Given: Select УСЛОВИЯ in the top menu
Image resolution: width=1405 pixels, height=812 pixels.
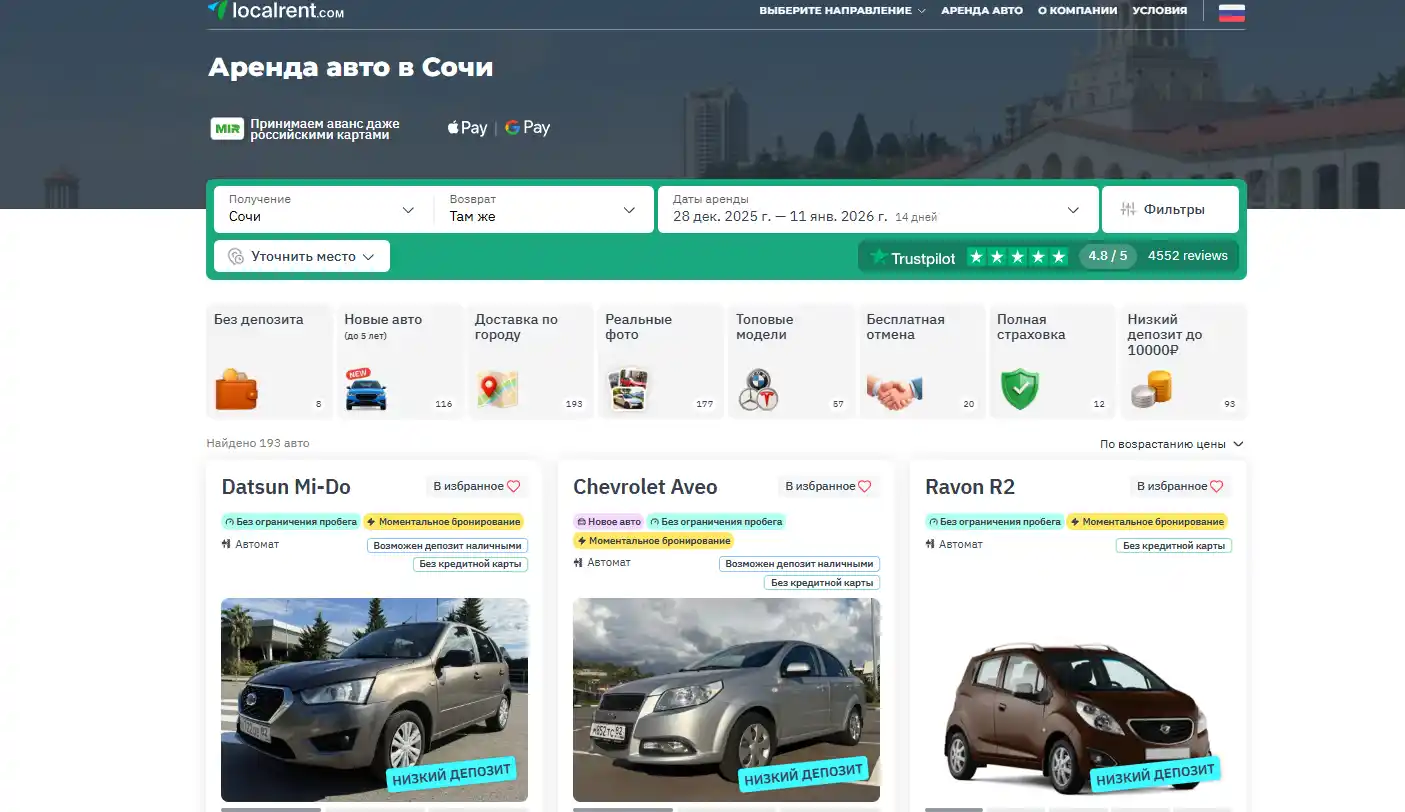Looking at the screenshot, I should 1160,11.
